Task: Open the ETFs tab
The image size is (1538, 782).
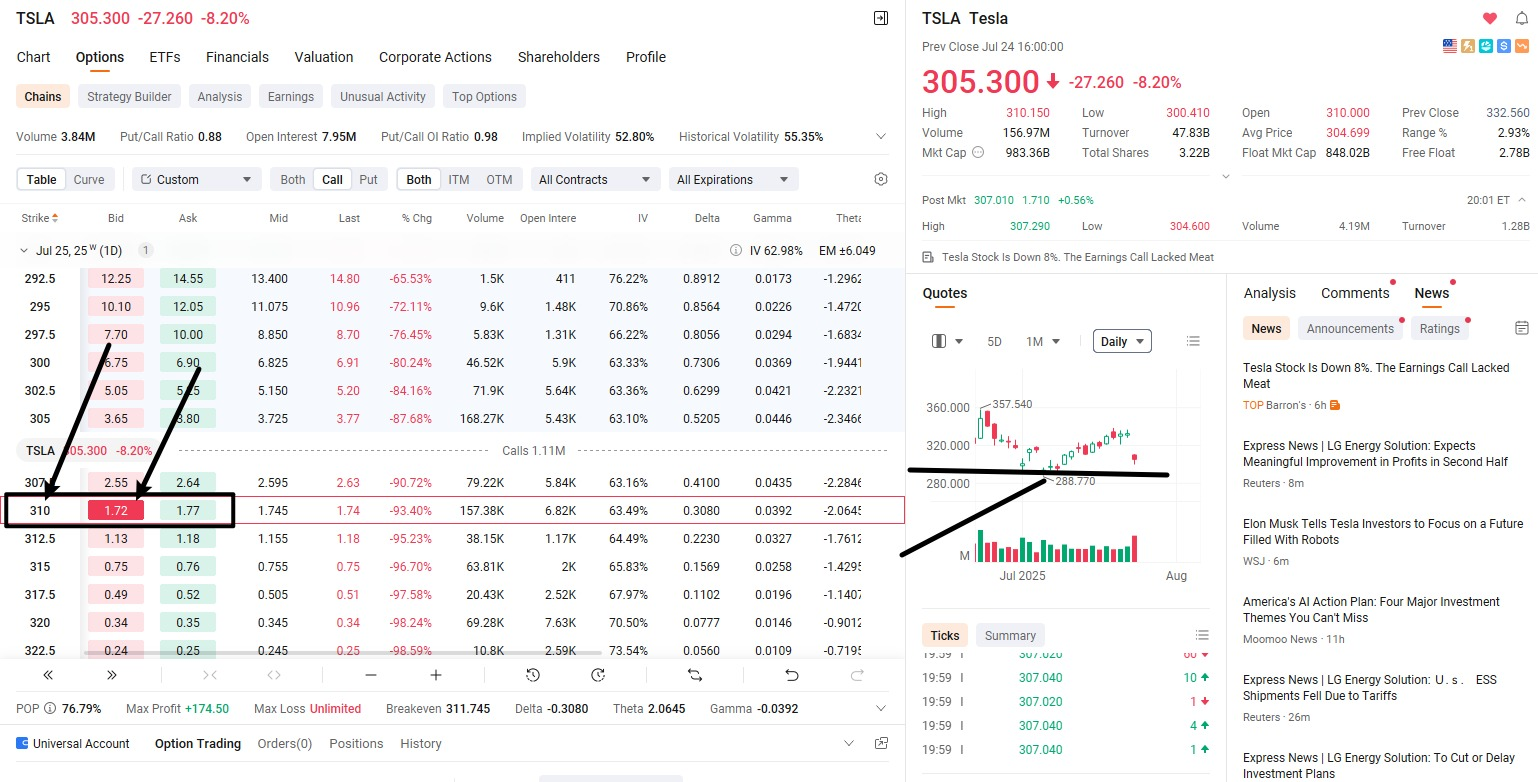Action: click(165, 57)
